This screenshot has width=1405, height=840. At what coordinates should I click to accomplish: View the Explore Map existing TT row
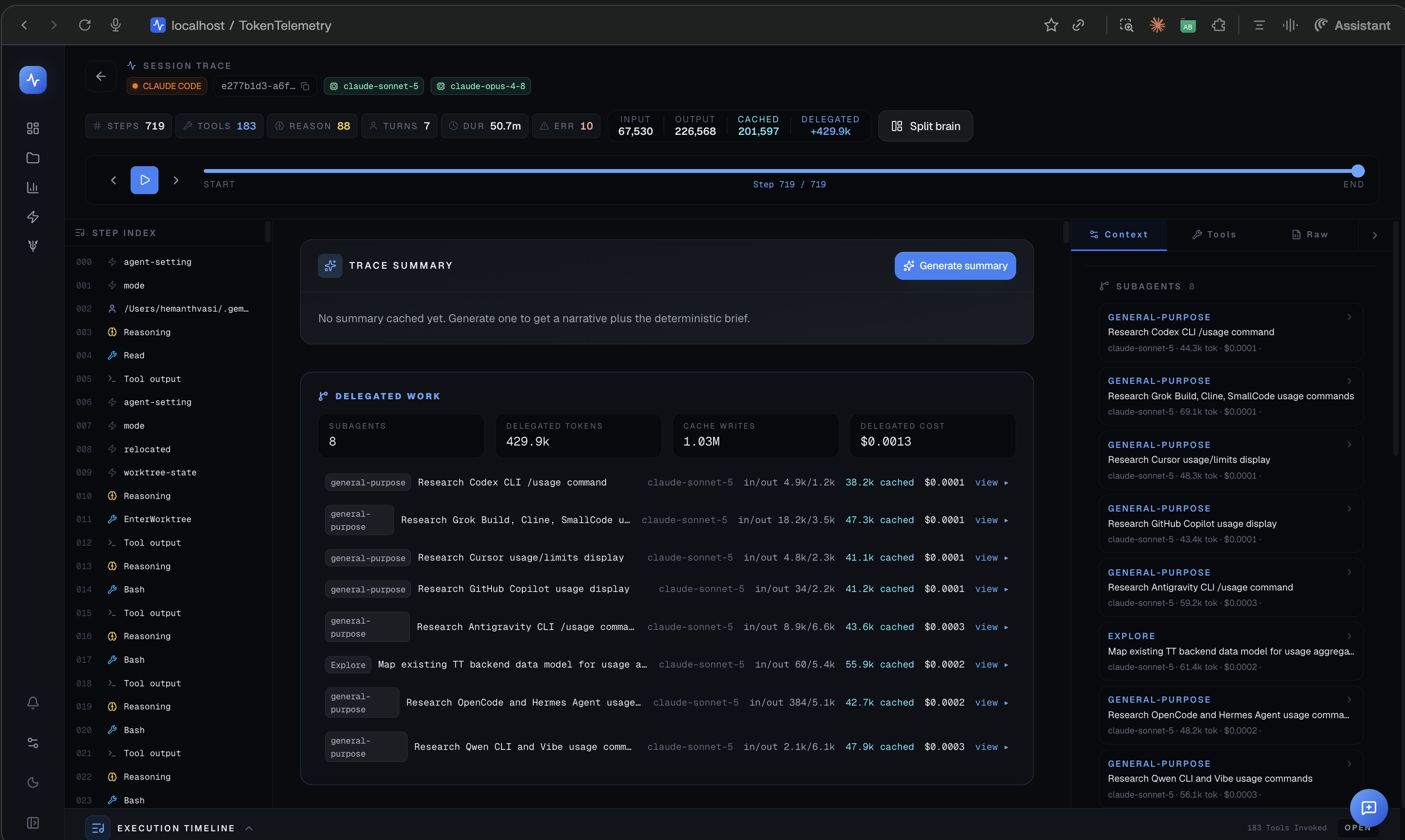click(x=991, y=665)
